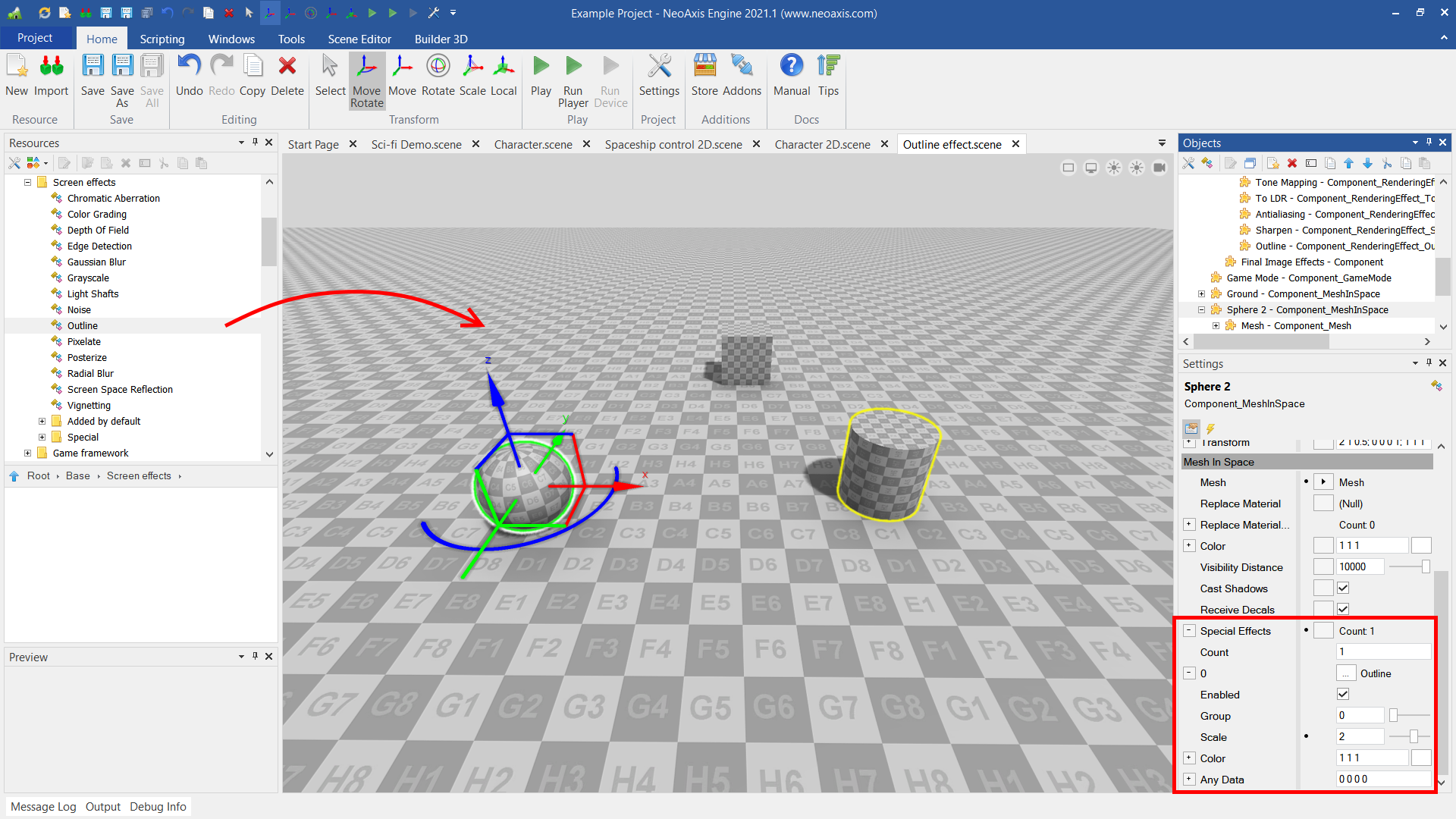The image size is (1456, 819).
Task: Expand the Added by default folder
Action: pos(42,421)
